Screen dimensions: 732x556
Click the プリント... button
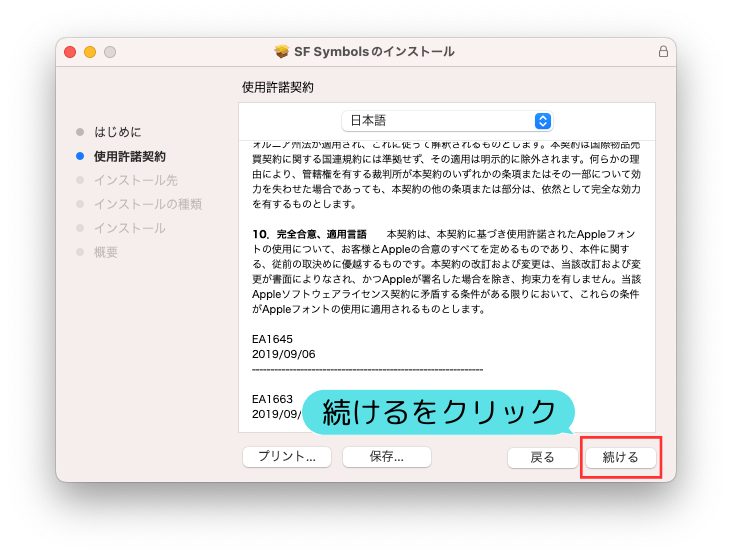coord(287,457)
